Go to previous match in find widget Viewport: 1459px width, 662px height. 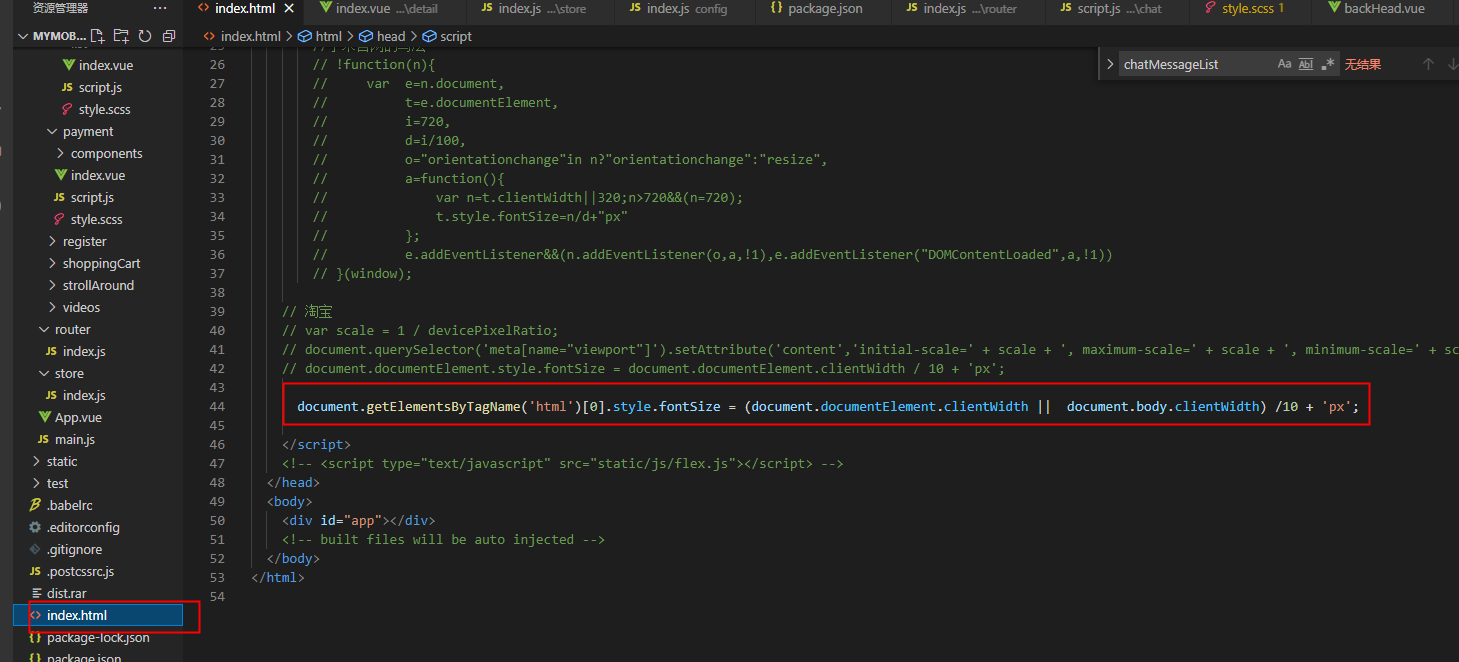tap(1428, 64)
